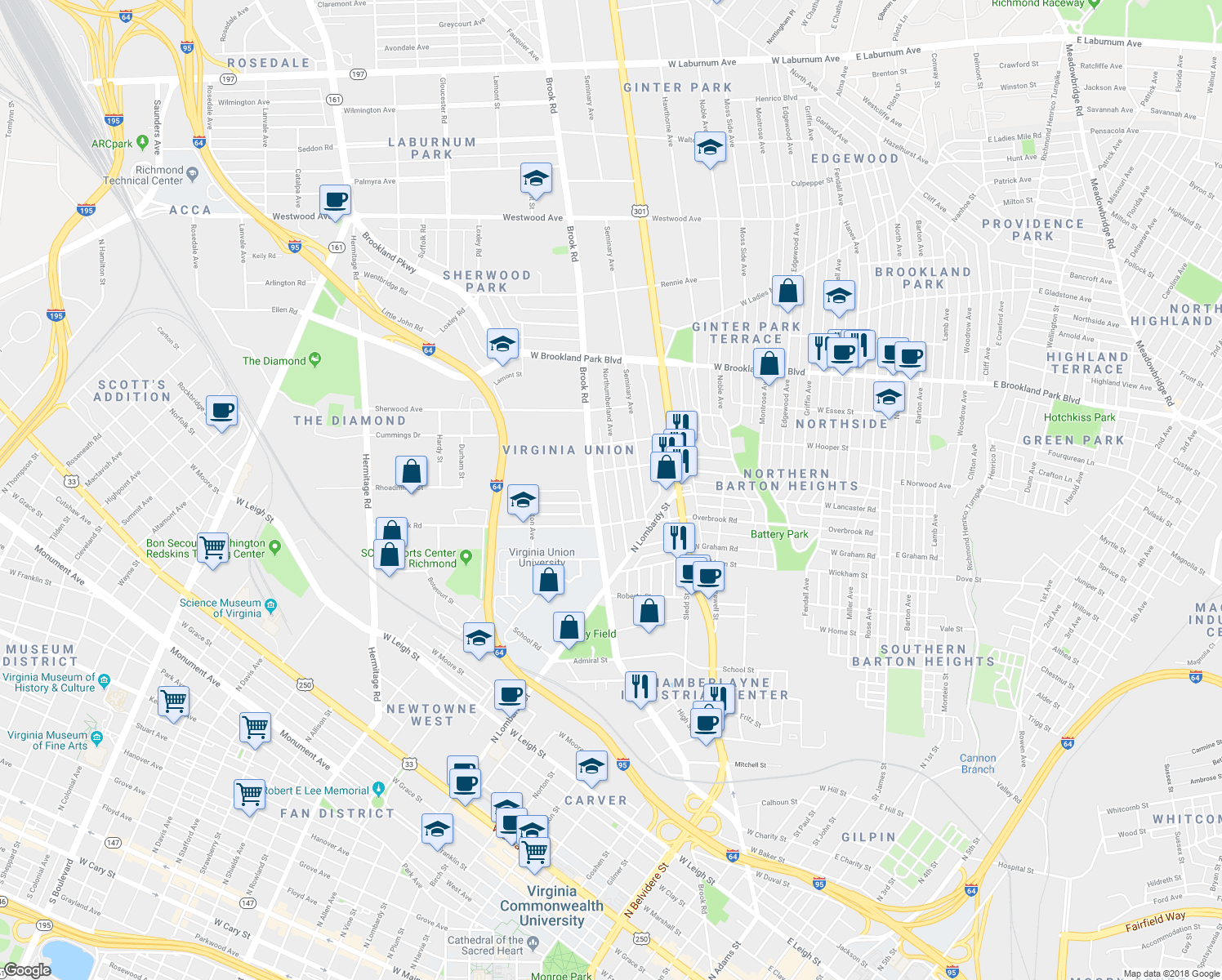Select the shopping cart marker near N Allison St
Screen dimensions: 1222x980
point(256,728)
